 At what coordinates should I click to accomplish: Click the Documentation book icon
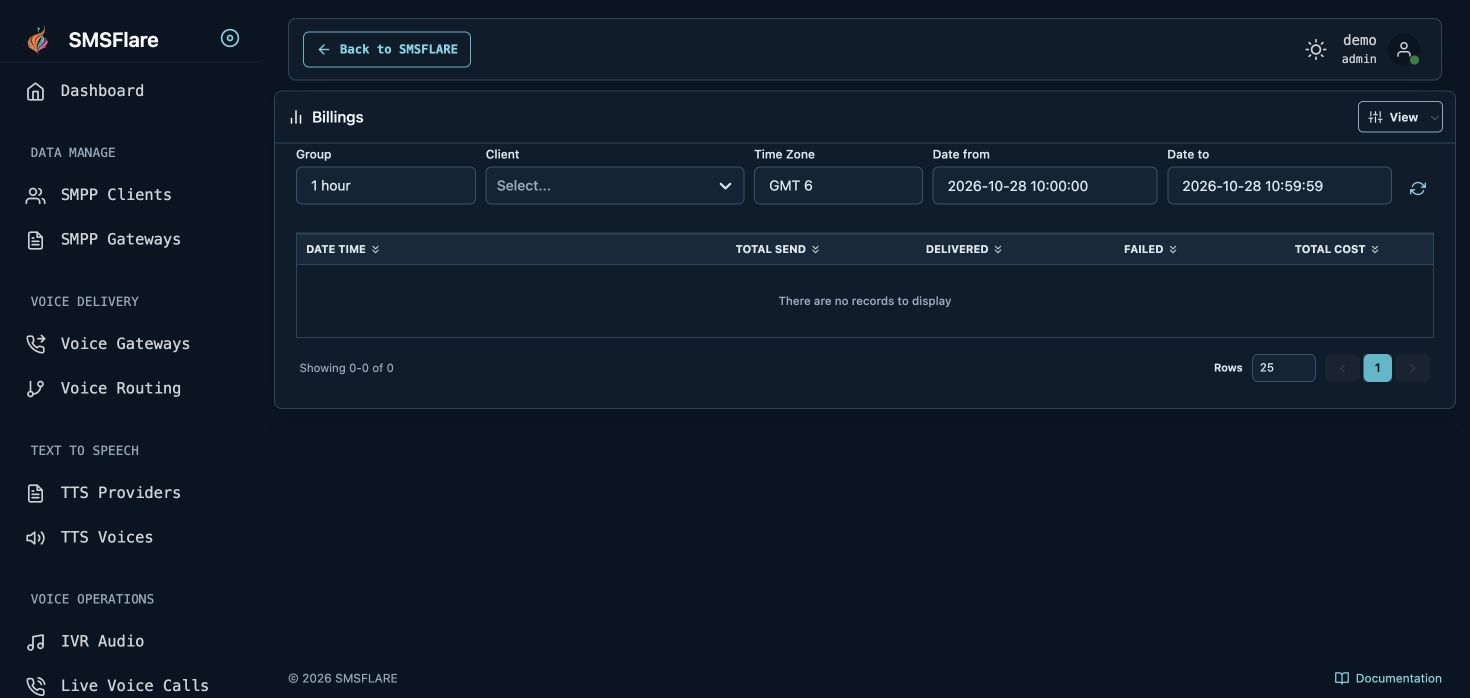1342,678
